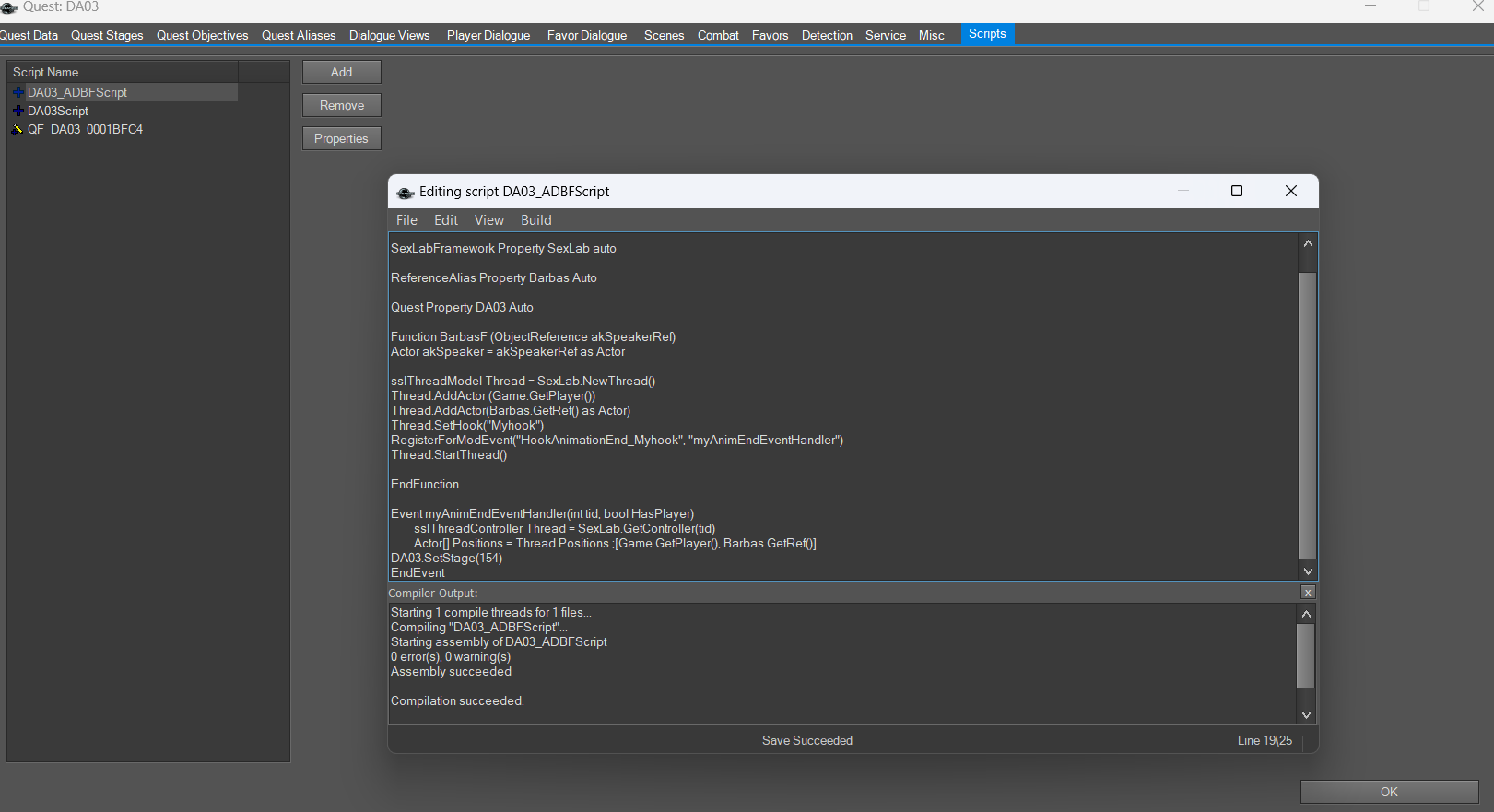Click 'Quest Property DA03 Auto' line
The width and height of the screenshot is (1494, 812).
(x=462, y=307)
